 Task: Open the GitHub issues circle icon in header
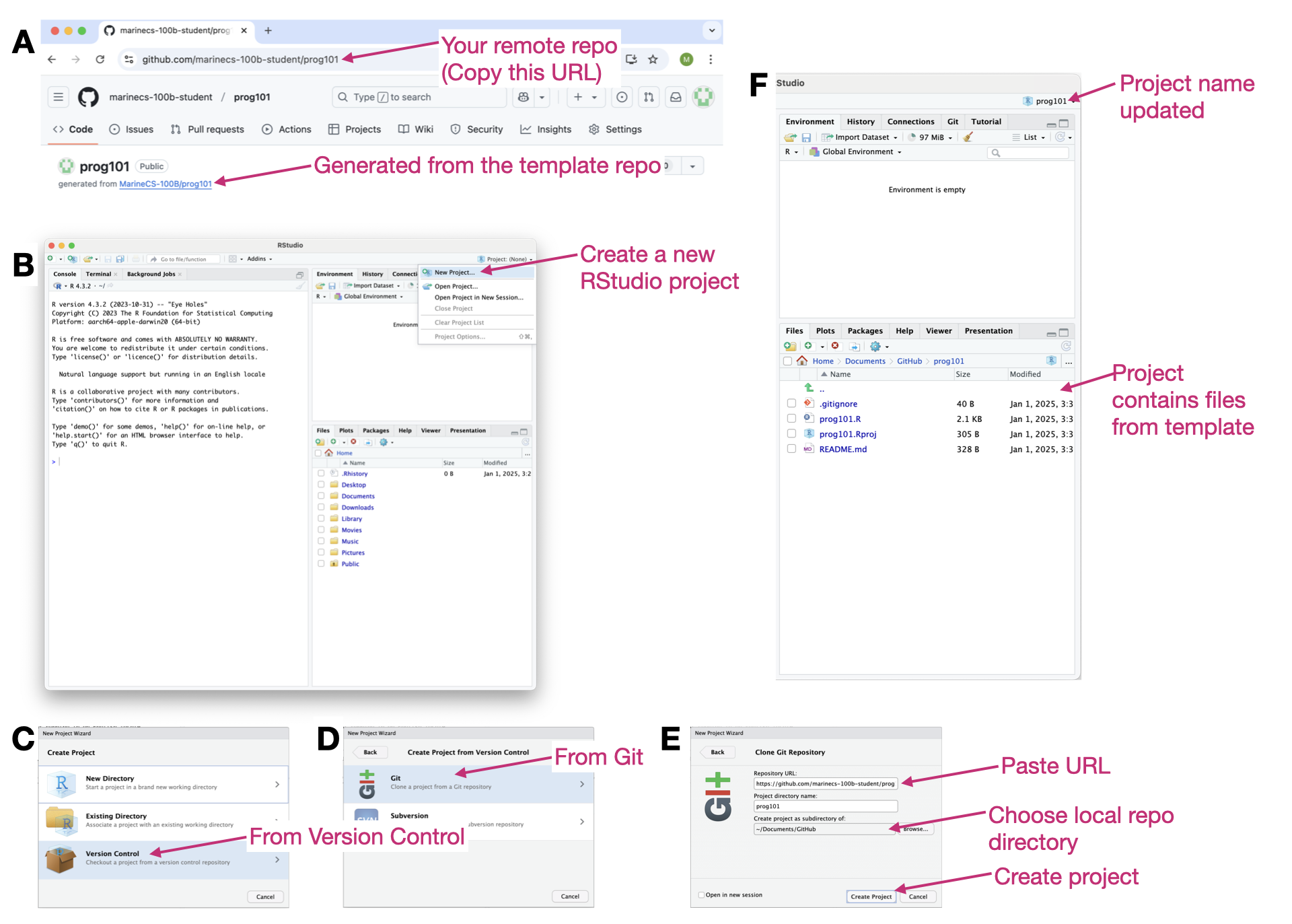point(622,97)
